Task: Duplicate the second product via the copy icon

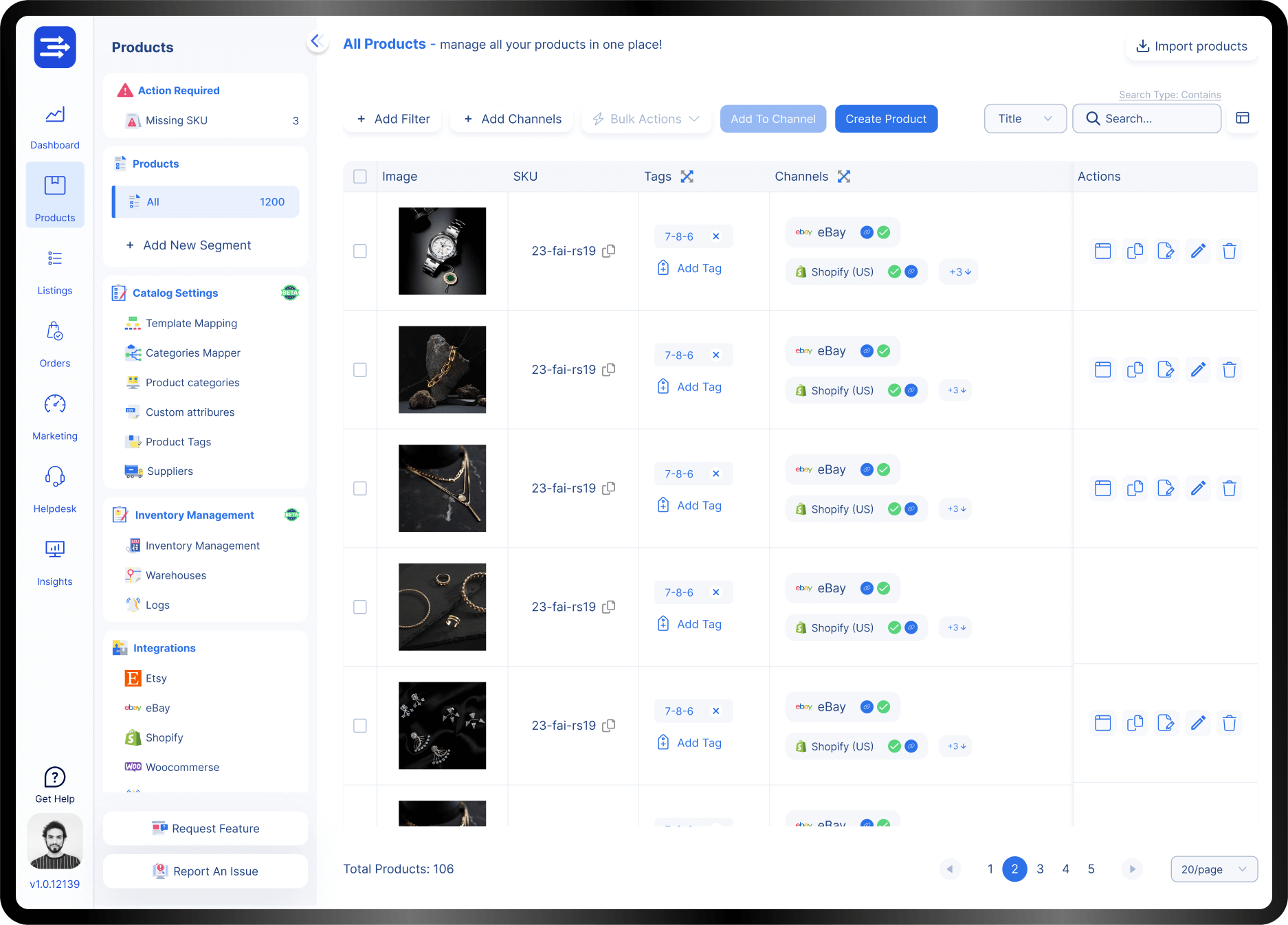Action: [x=1135, y=370]
